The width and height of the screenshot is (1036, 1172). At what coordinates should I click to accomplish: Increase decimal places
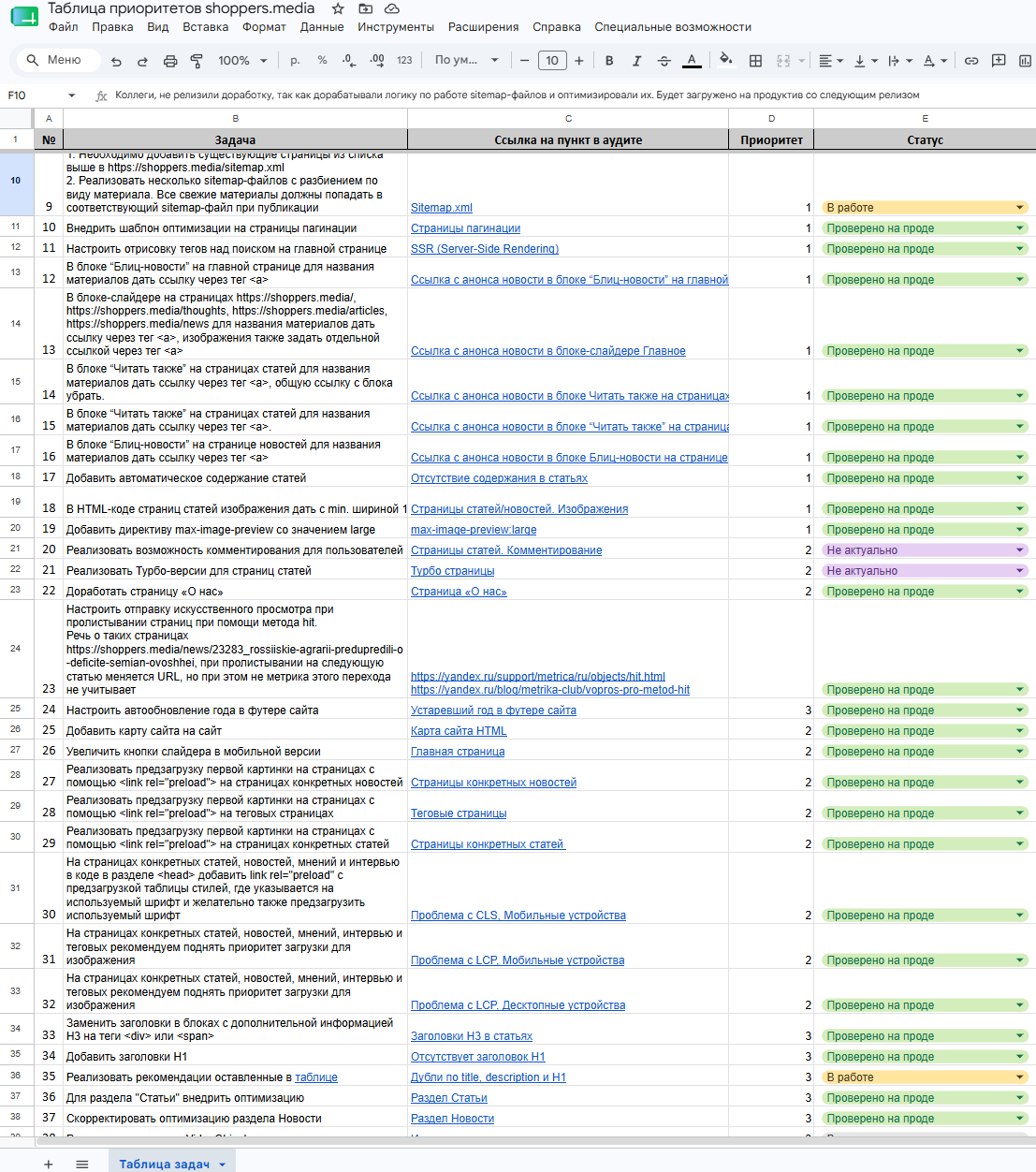coord(377,60)
